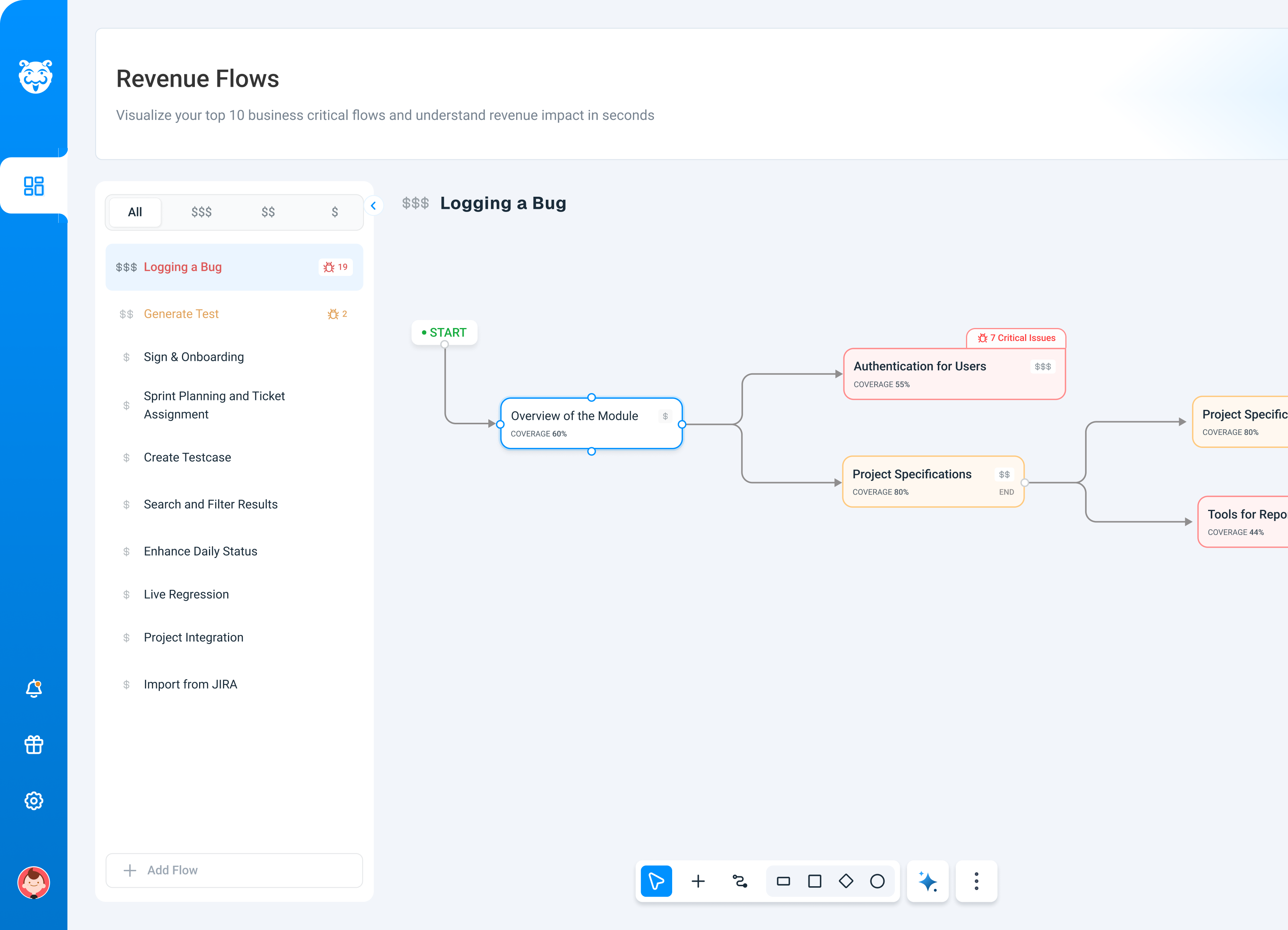Select the pointer/select tool in canvas toolbar
The width and height of the screenshot is (1288, 930).
point(657,881)
